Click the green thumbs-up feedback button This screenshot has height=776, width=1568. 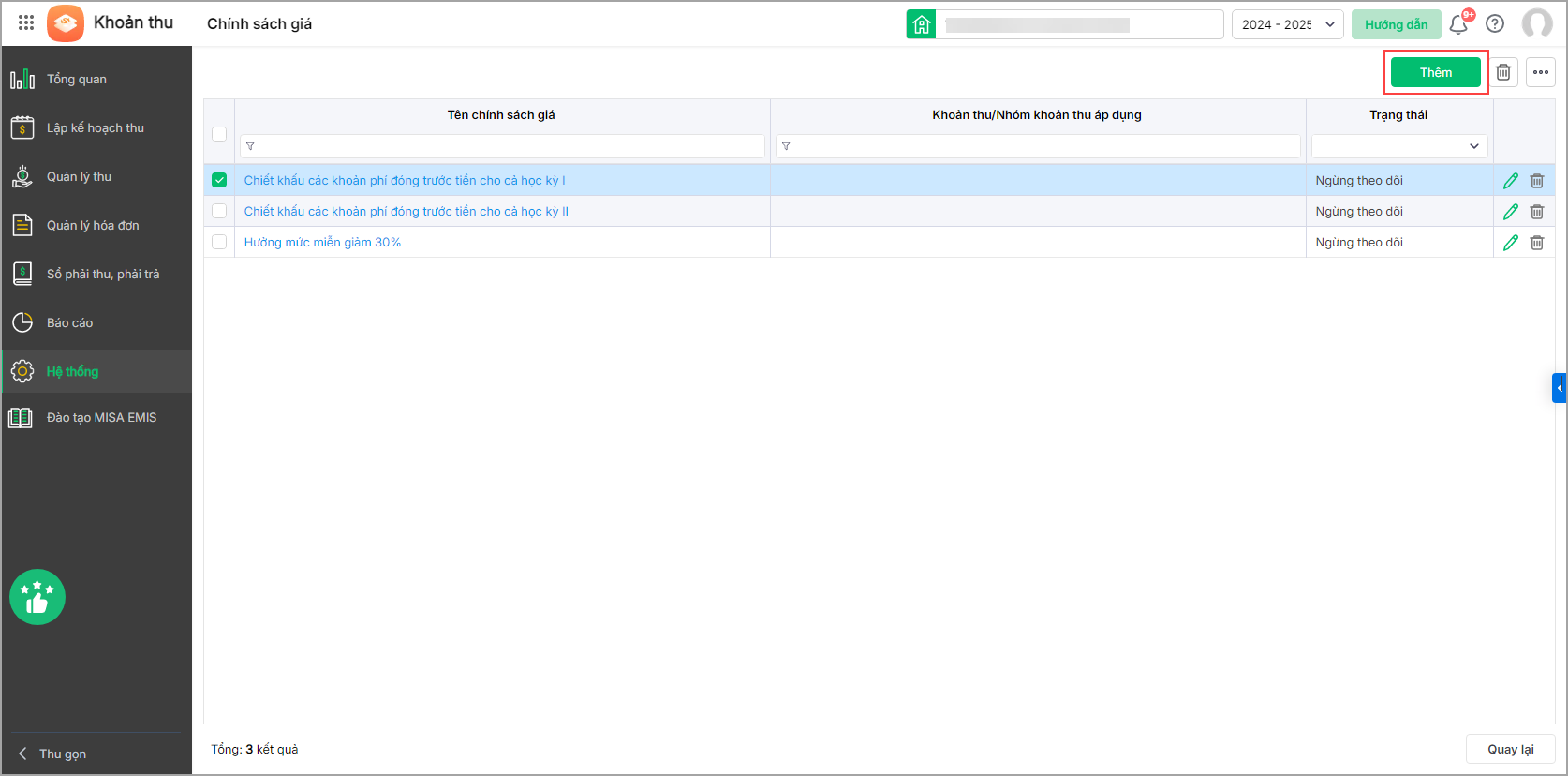tap(37, 597)
